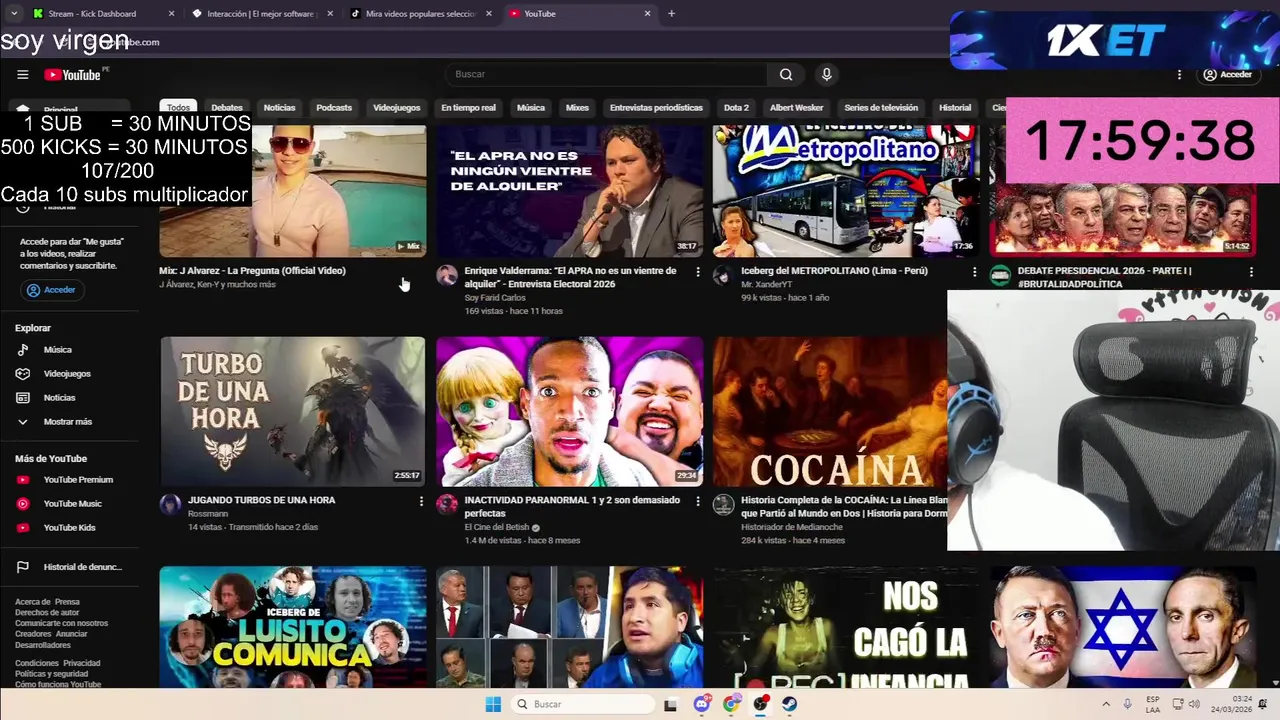Select the Videojuegos filter chip
The width and height of the screenshot is (1280, 720).
tap(397, 107)
